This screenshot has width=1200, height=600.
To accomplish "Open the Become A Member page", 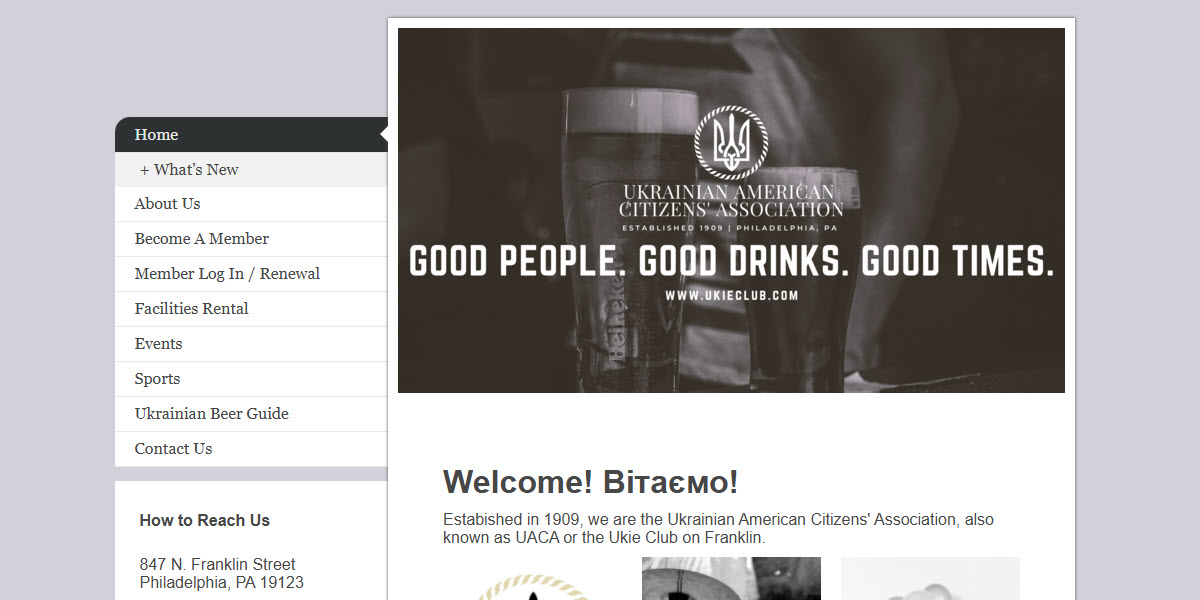I will pos(251,239).
